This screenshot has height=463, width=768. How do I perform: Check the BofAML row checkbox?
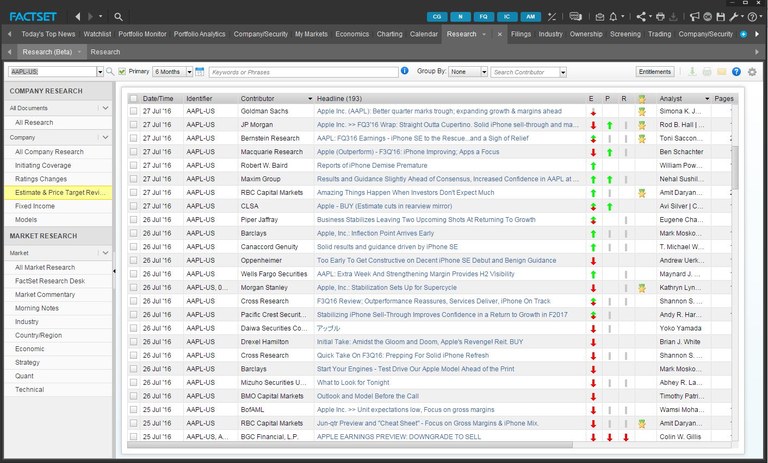(133, 410)
